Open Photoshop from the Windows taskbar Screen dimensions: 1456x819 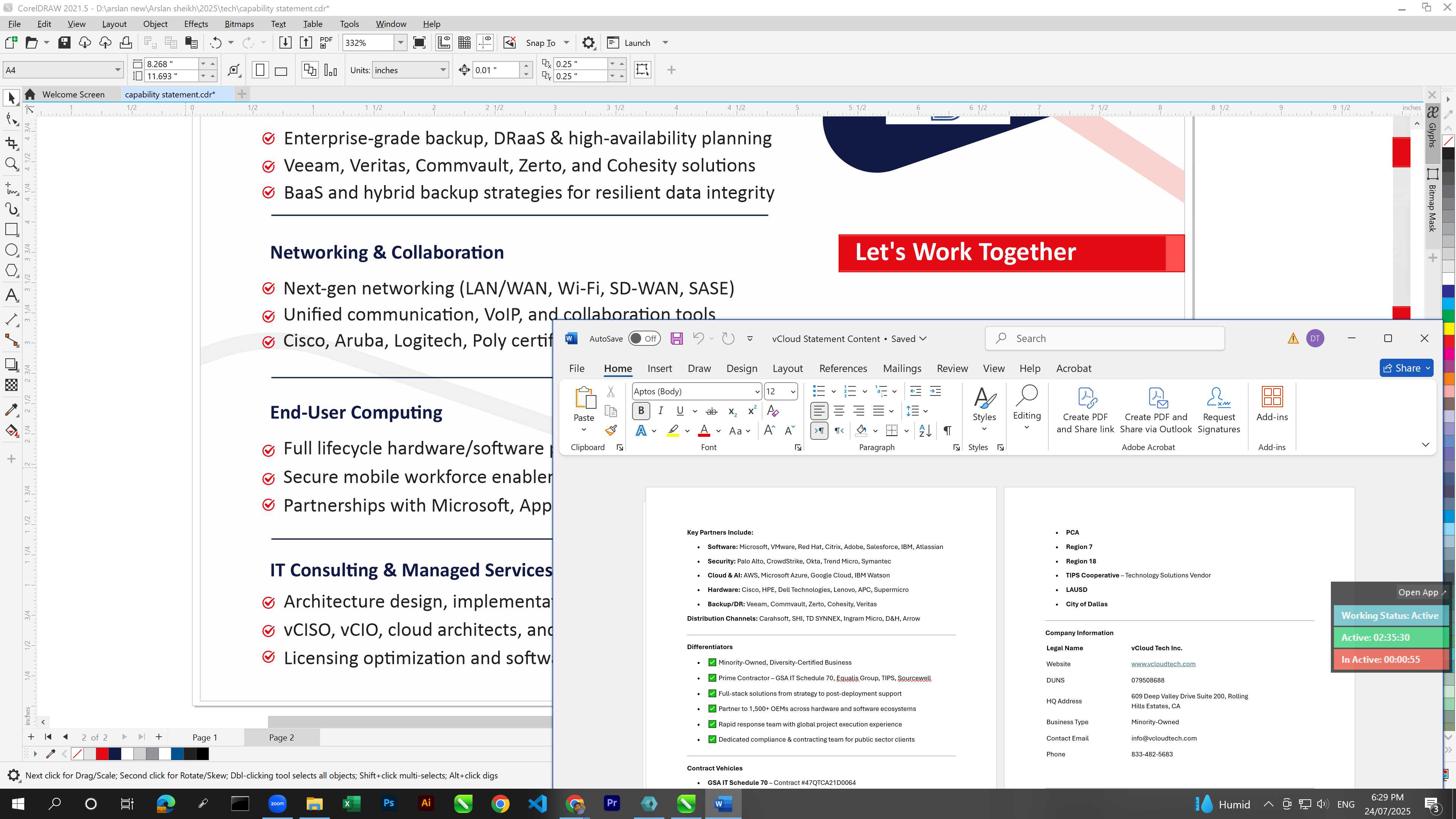point(388,803)
